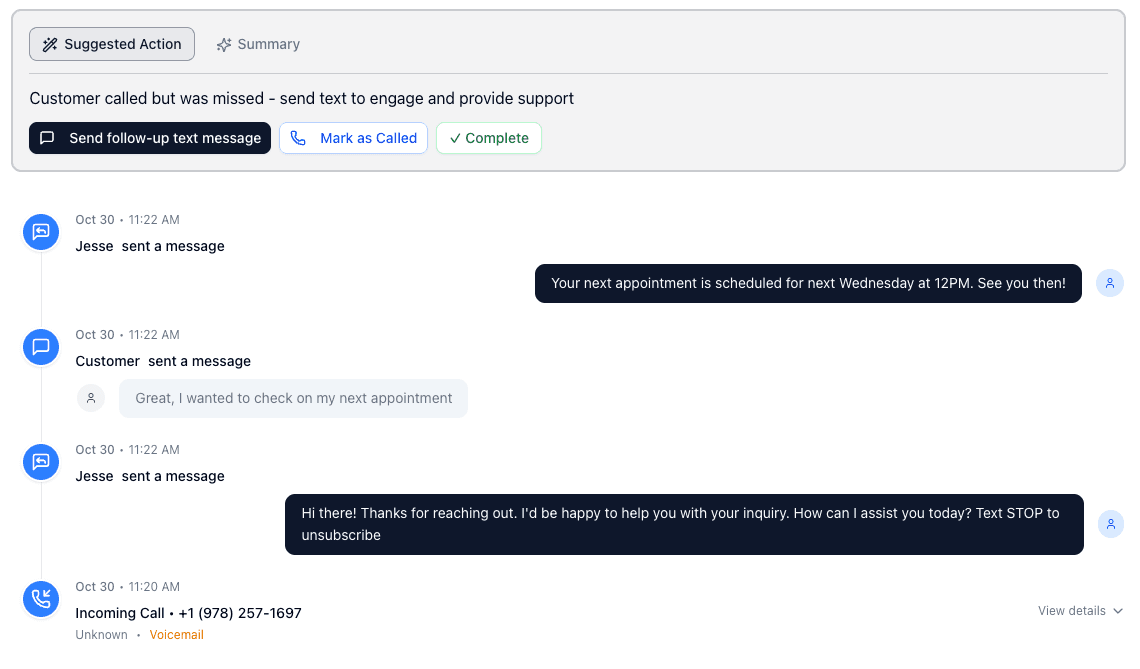
Task: Mark the customer as Called
Action: click(x=353, y=138)
